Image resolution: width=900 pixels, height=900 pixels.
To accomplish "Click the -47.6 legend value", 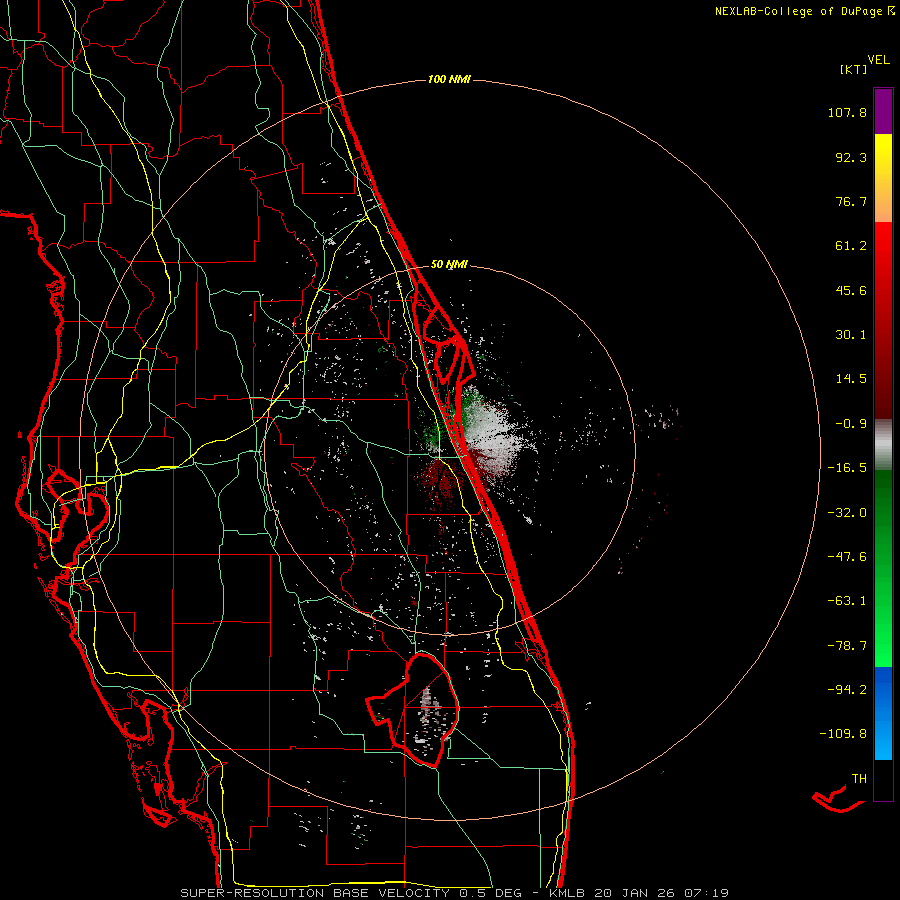I will pyautogui.click(x=847, y=557).
